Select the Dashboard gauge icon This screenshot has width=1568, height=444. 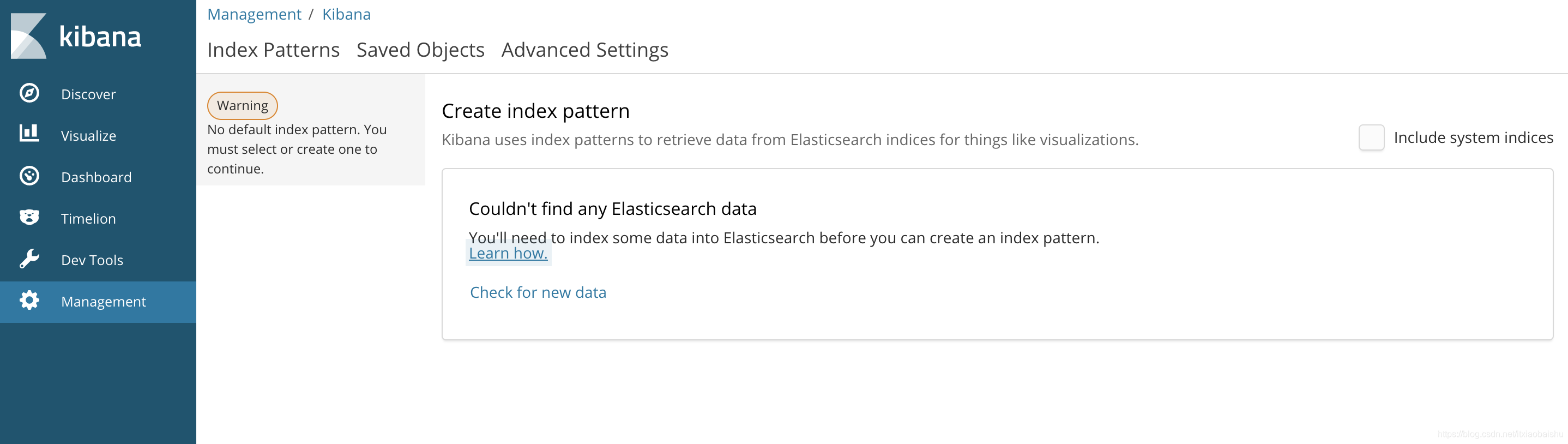tap(29, 176)
